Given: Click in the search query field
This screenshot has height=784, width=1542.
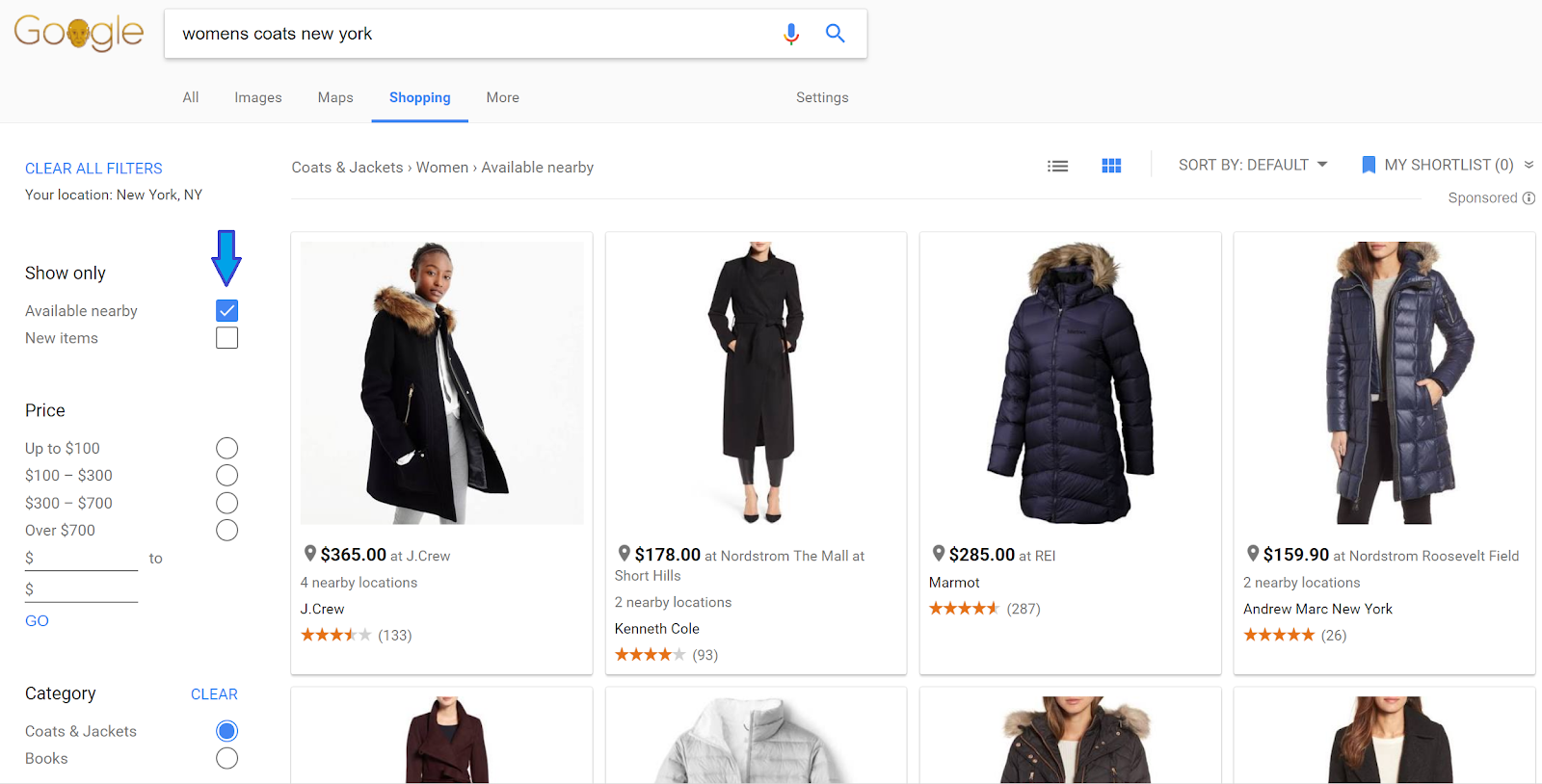Looking at the screenshot, I should pyautogui.click(x=472, y=34).
